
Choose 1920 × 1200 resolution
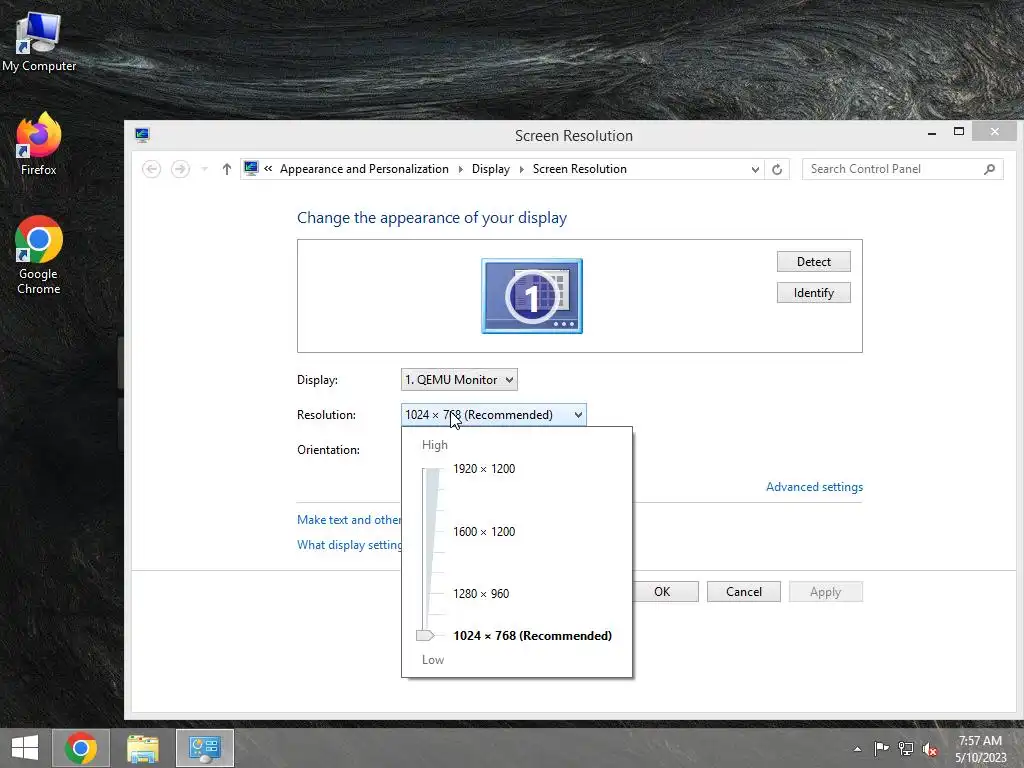pos(484,469)
